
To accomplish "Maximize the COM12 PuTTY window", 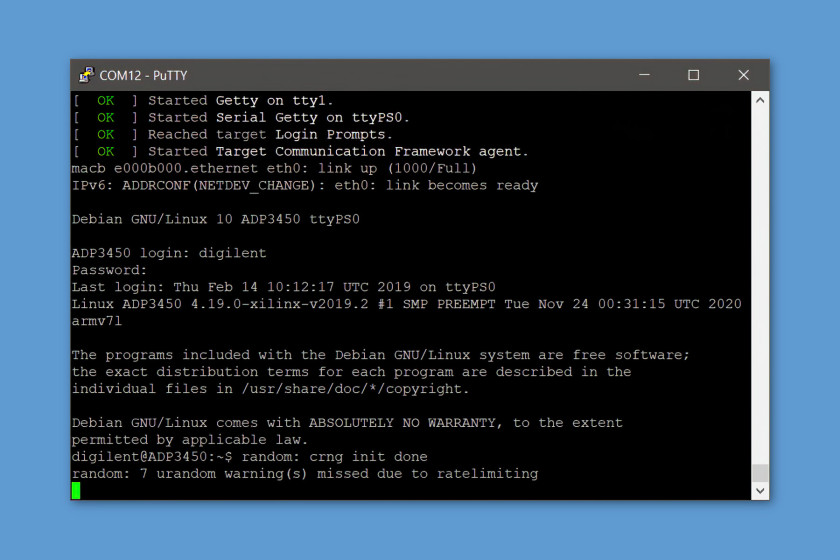I will 694,75.
